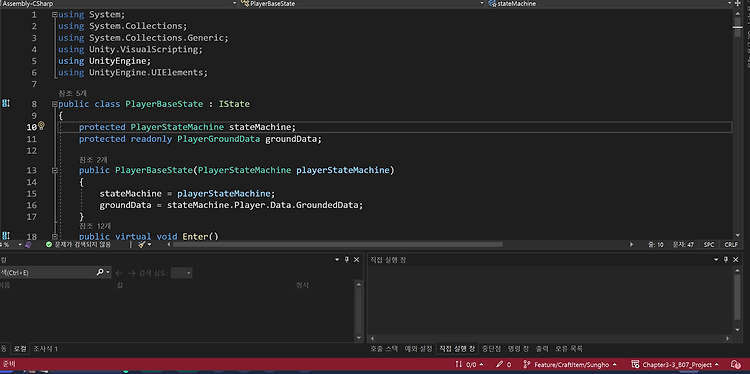
Task: Switch to the 오류 목록 tab
Action: (x=569, y=349)
